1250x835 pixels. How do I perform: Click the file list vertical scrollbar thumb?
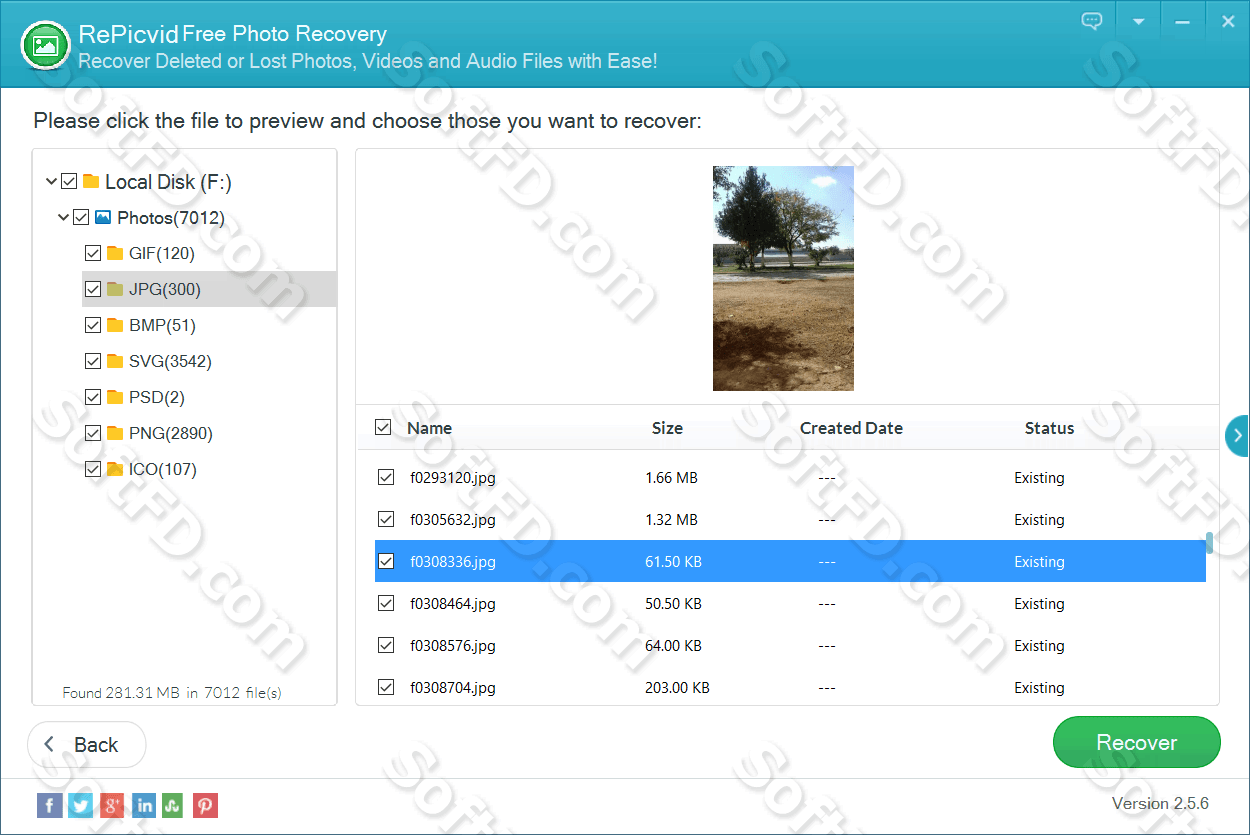[x=1209, y=542]
